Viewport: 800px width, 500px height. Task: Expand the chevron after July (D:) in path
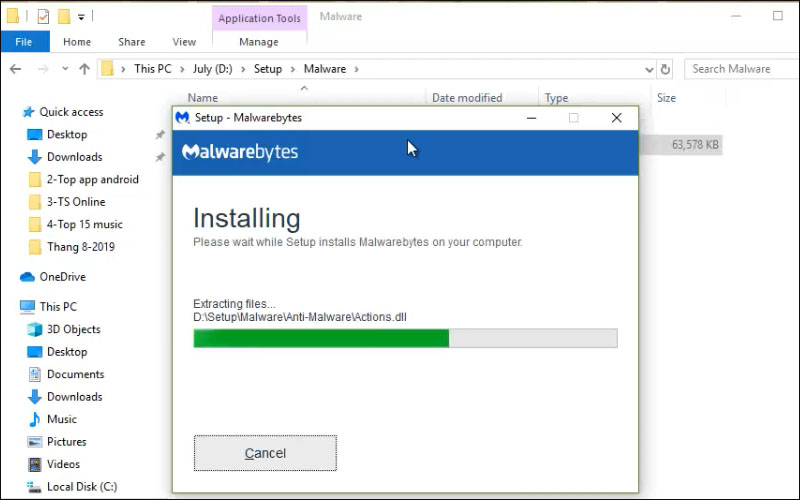243,69
